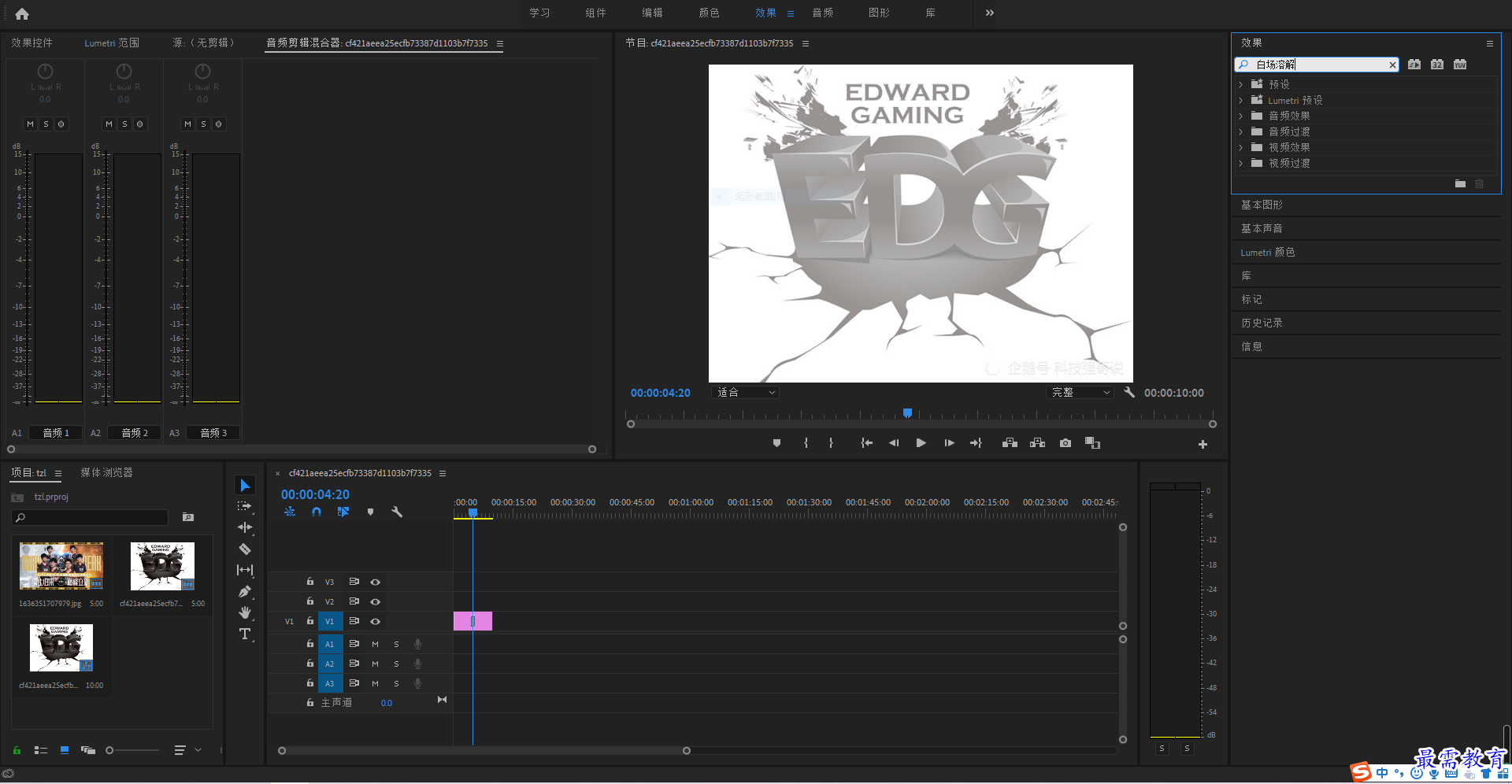Open the Comparison View button
This screenshot has width=1512, height=784.
(1092, 443)
